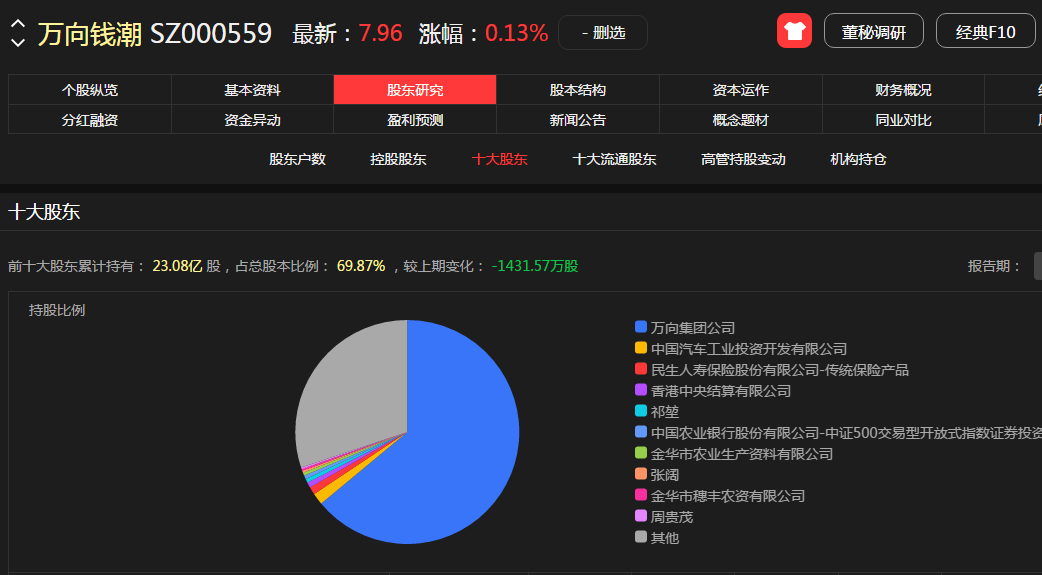The image size is (1042, 575).
Task: Click the -1431.57万股 change value
Action: pos(535,267)
